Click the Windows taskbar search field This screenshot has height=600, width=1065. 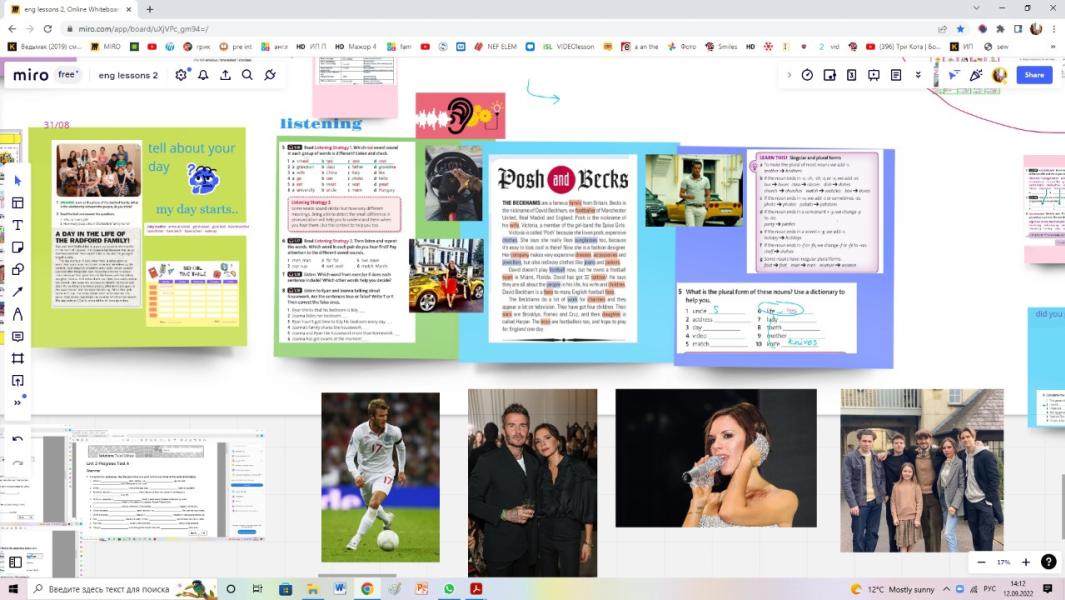[x=124, y=588]
